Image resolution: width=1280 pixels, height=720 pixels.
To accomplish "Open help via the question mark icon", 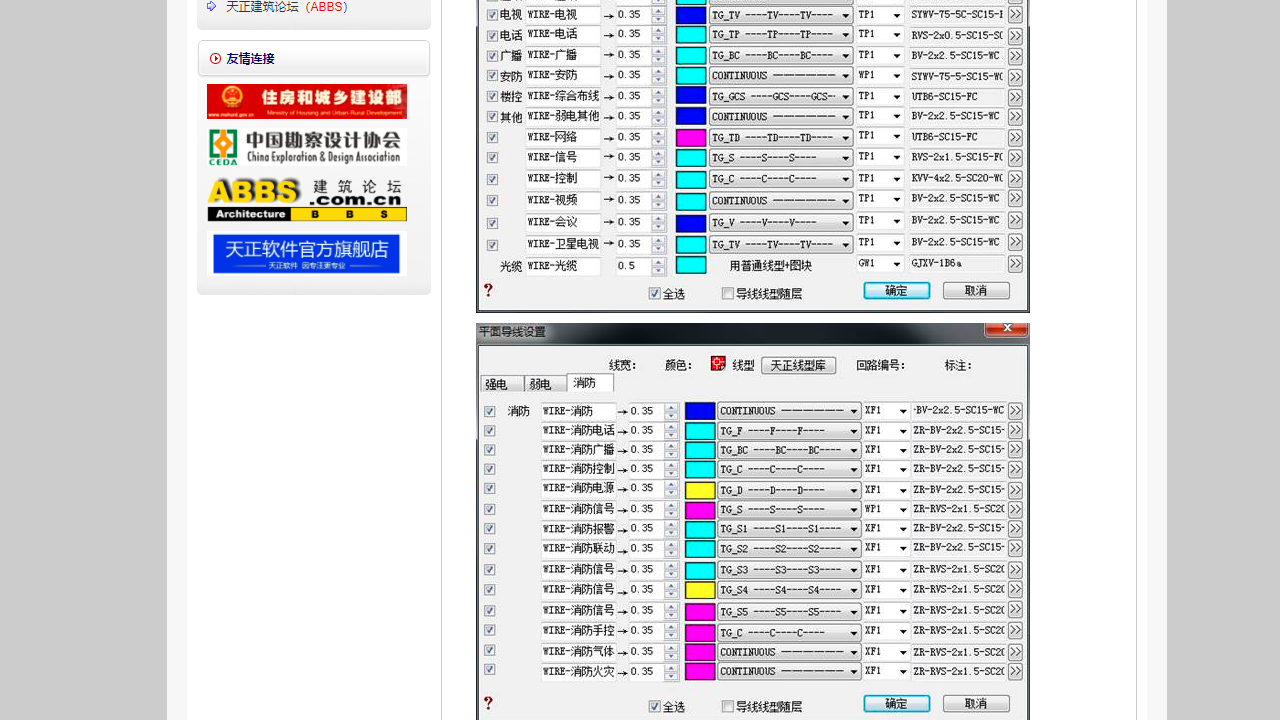I will point(488,703).
